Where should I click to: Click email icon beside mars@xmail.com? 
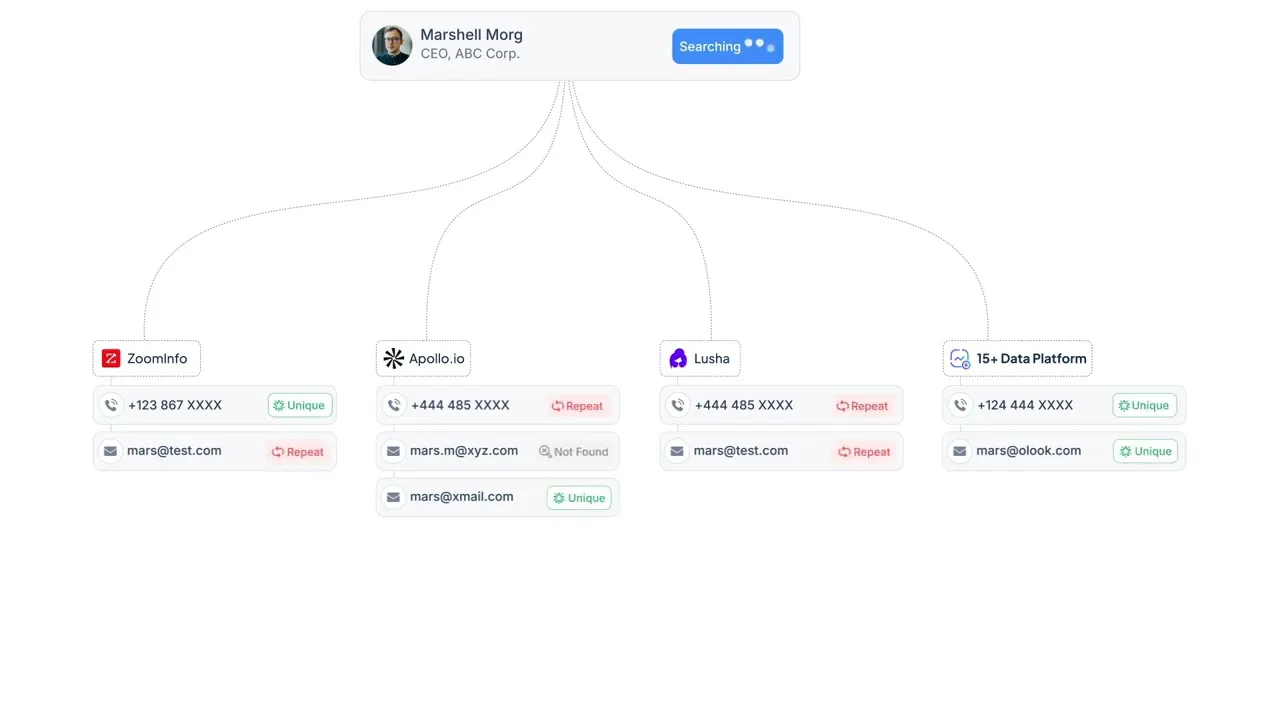coord(394,497)
